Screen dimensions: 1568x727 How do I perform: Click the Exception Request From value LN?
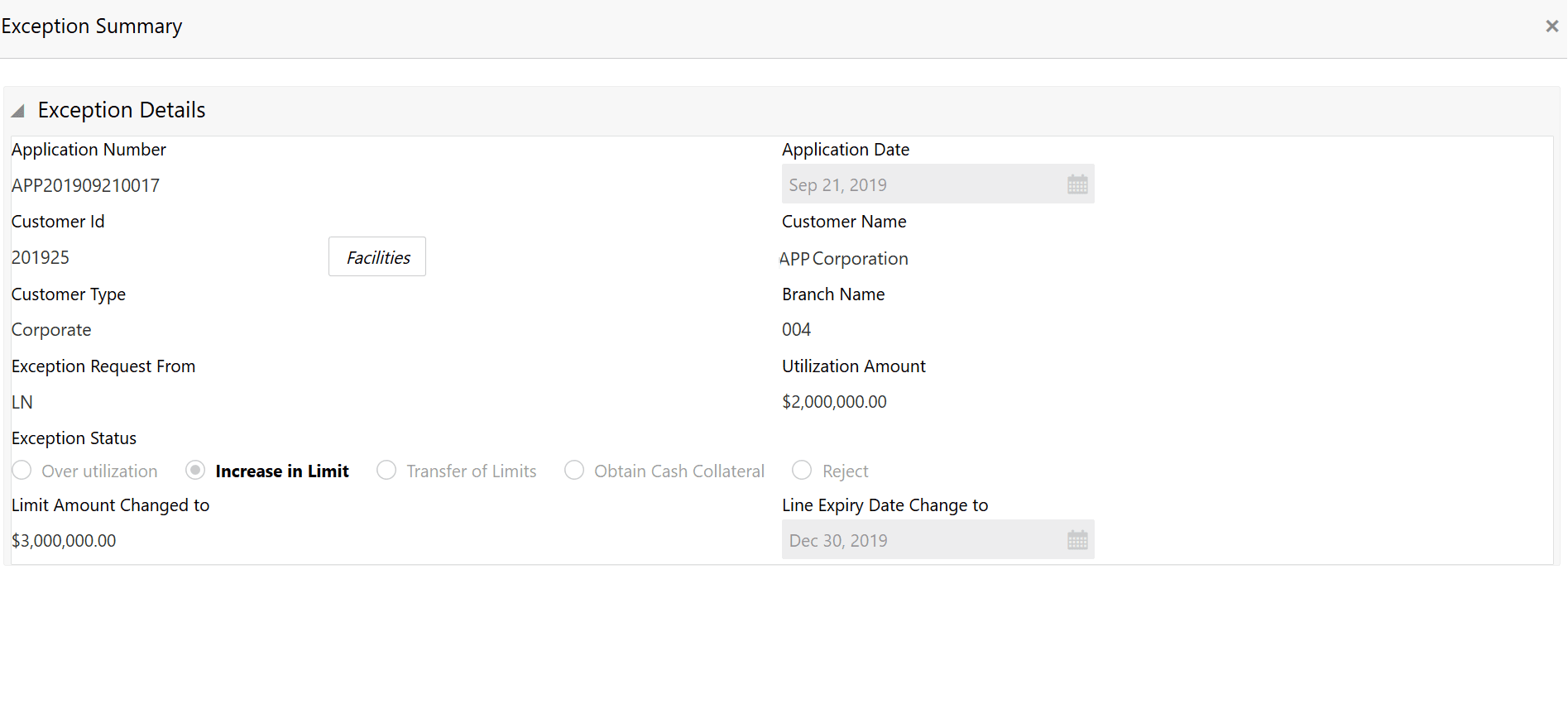22,402
